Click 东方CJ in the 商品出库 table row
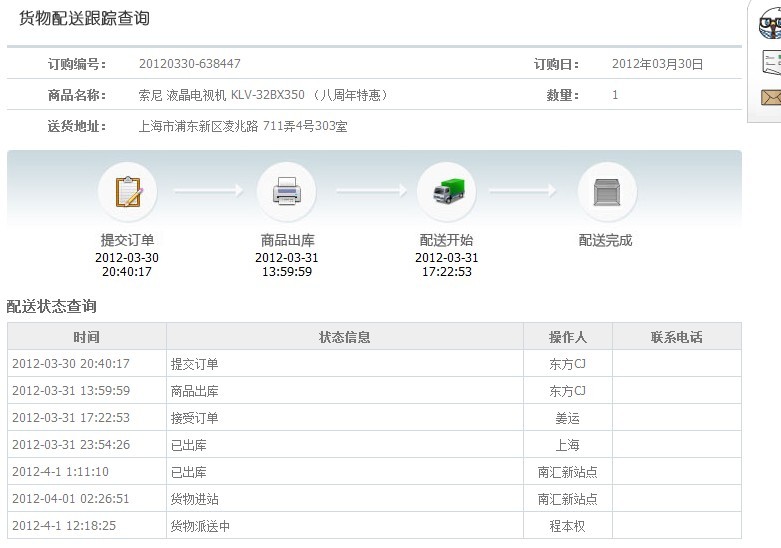Screen dimensions: 781x548 tap(567, 391)
